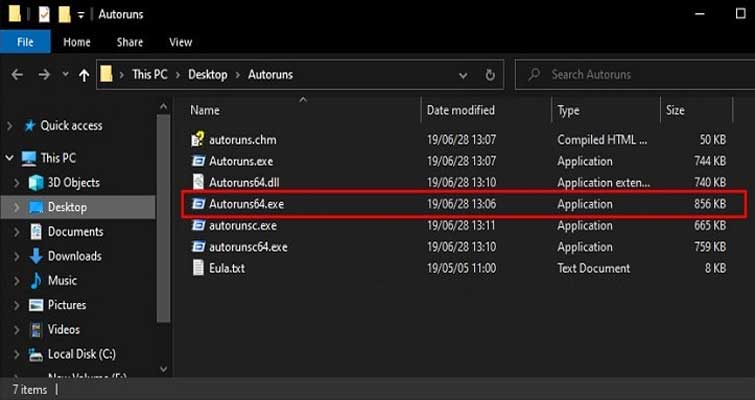Switch to the Home ribbon tab
The height and width of the screenshot is (400, 755).
pyautogui.click(x=77, y=42)
